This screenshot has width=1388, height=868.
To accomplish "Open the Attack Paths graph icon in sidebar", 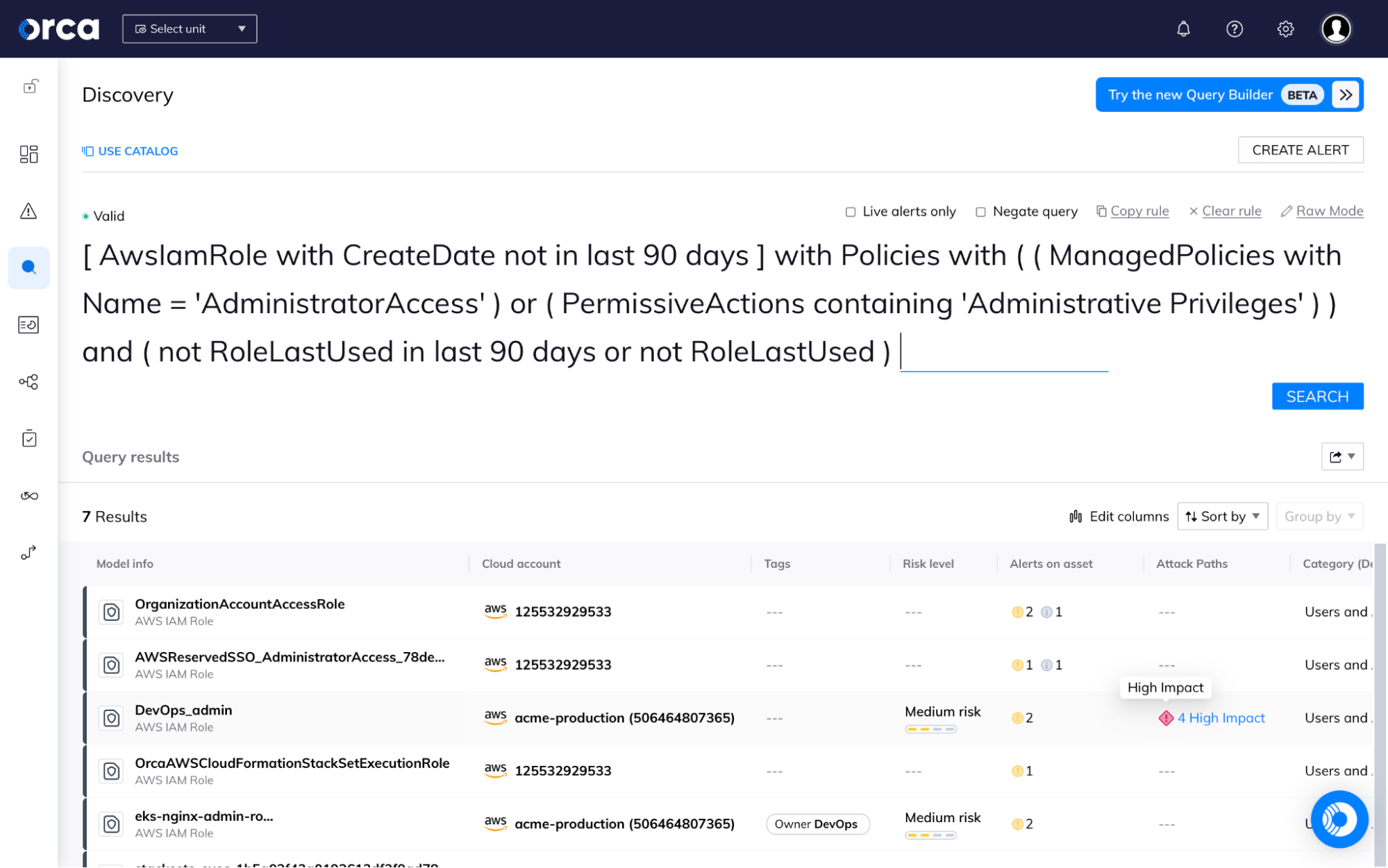I will tap(28, 381).
